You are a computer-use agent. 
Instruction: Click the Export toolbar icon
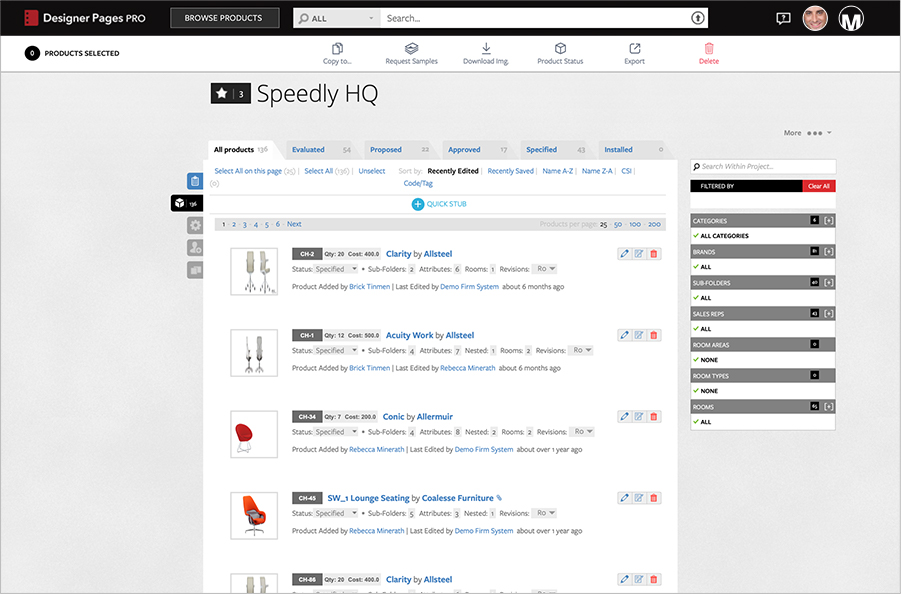click(x=634, y=49)
